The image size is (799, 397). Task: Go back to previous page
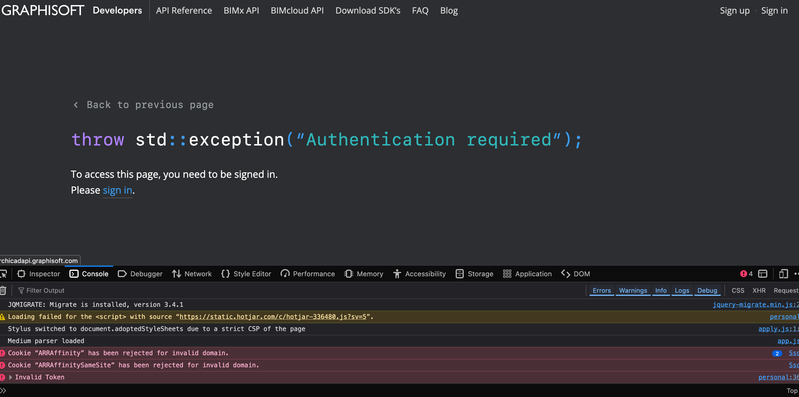pyautogui.click(x=143, y=105)
